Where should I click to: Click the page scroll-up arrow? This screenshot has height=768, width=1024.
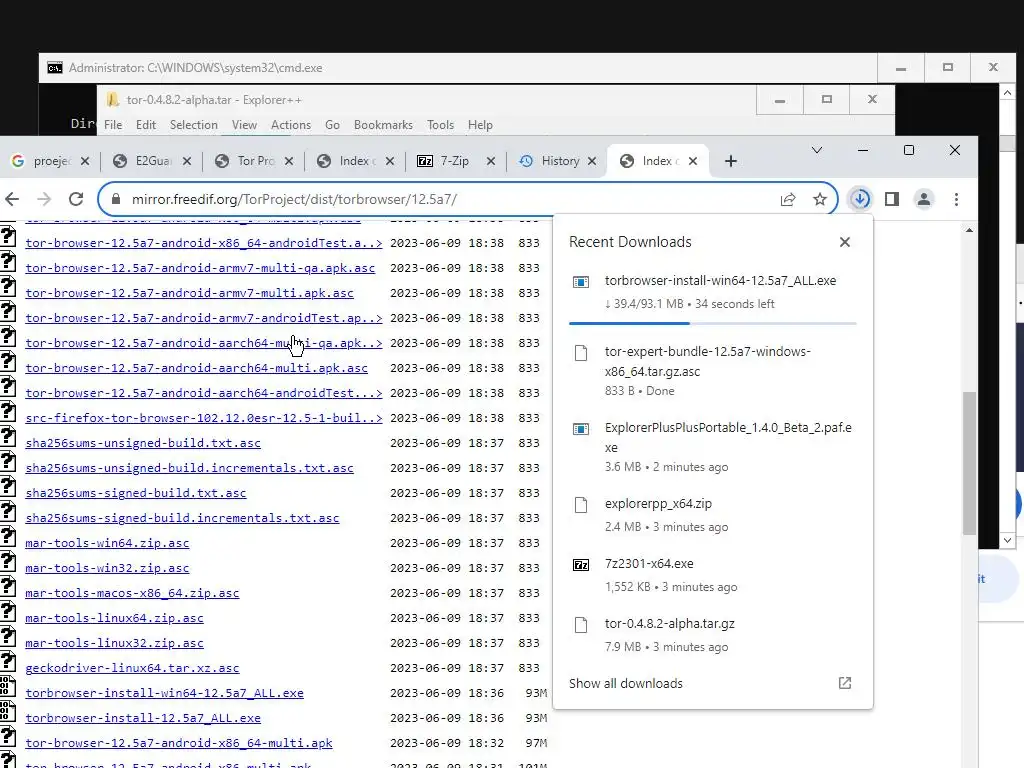tap(969, 230)
